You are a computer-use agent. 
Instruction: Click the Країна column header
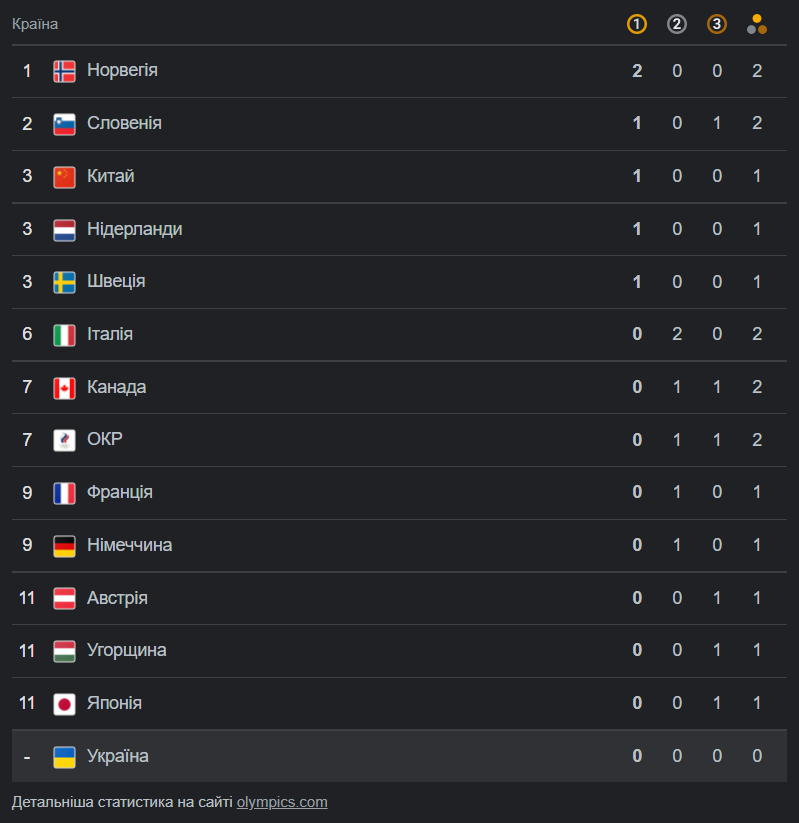coord(35,24)
